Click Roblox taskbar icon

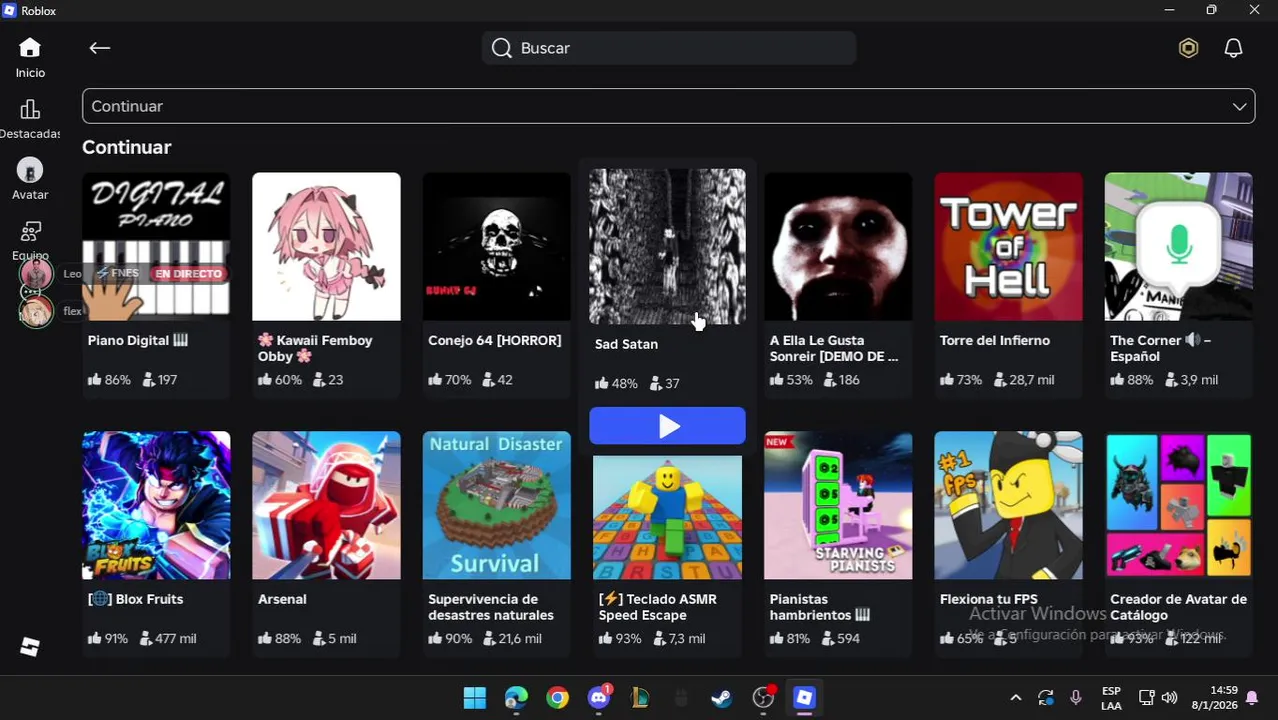804,698
